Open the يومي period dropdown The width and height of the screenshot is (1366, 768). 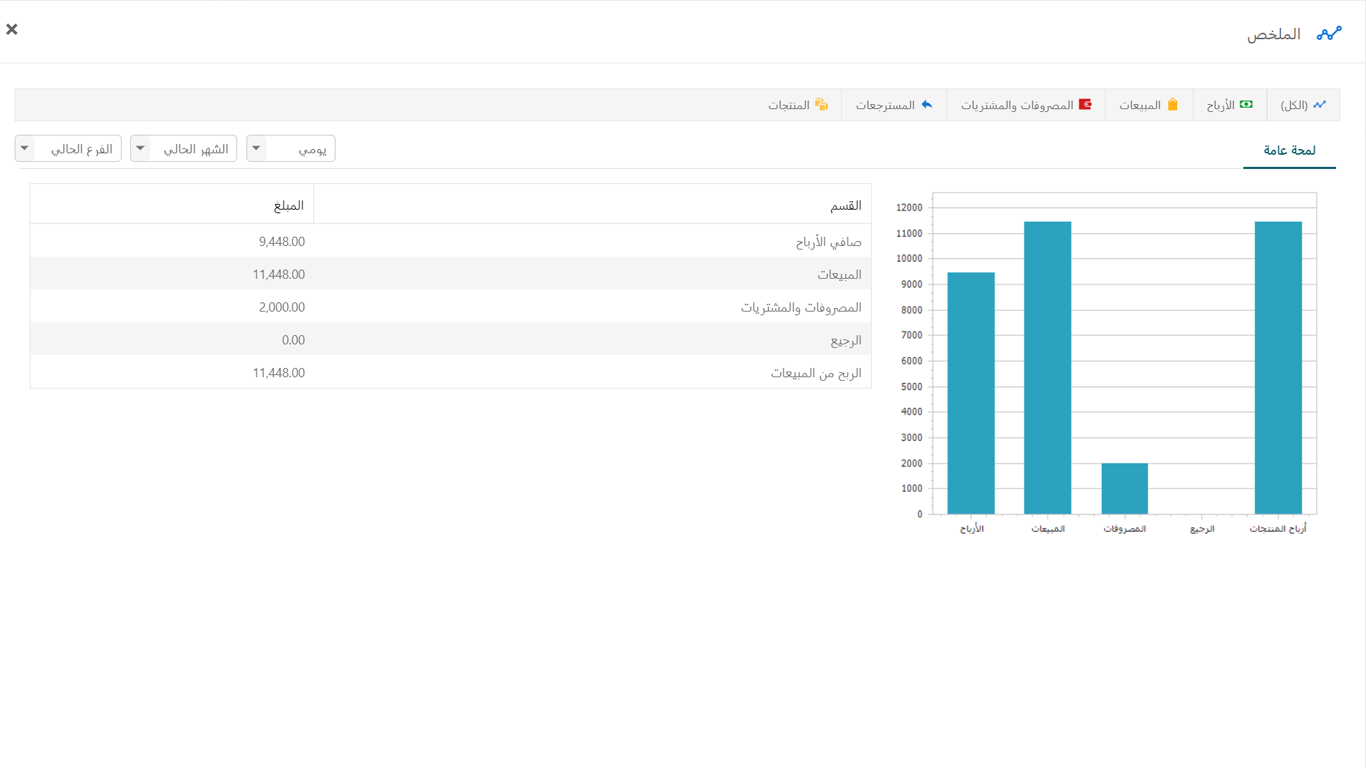point(291,149)
